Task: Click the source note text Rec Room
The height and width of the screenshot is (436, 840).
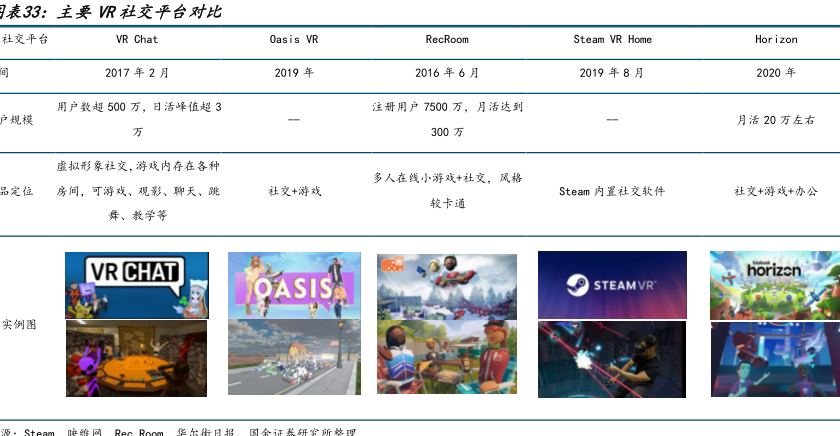Action: click(139, 432)
